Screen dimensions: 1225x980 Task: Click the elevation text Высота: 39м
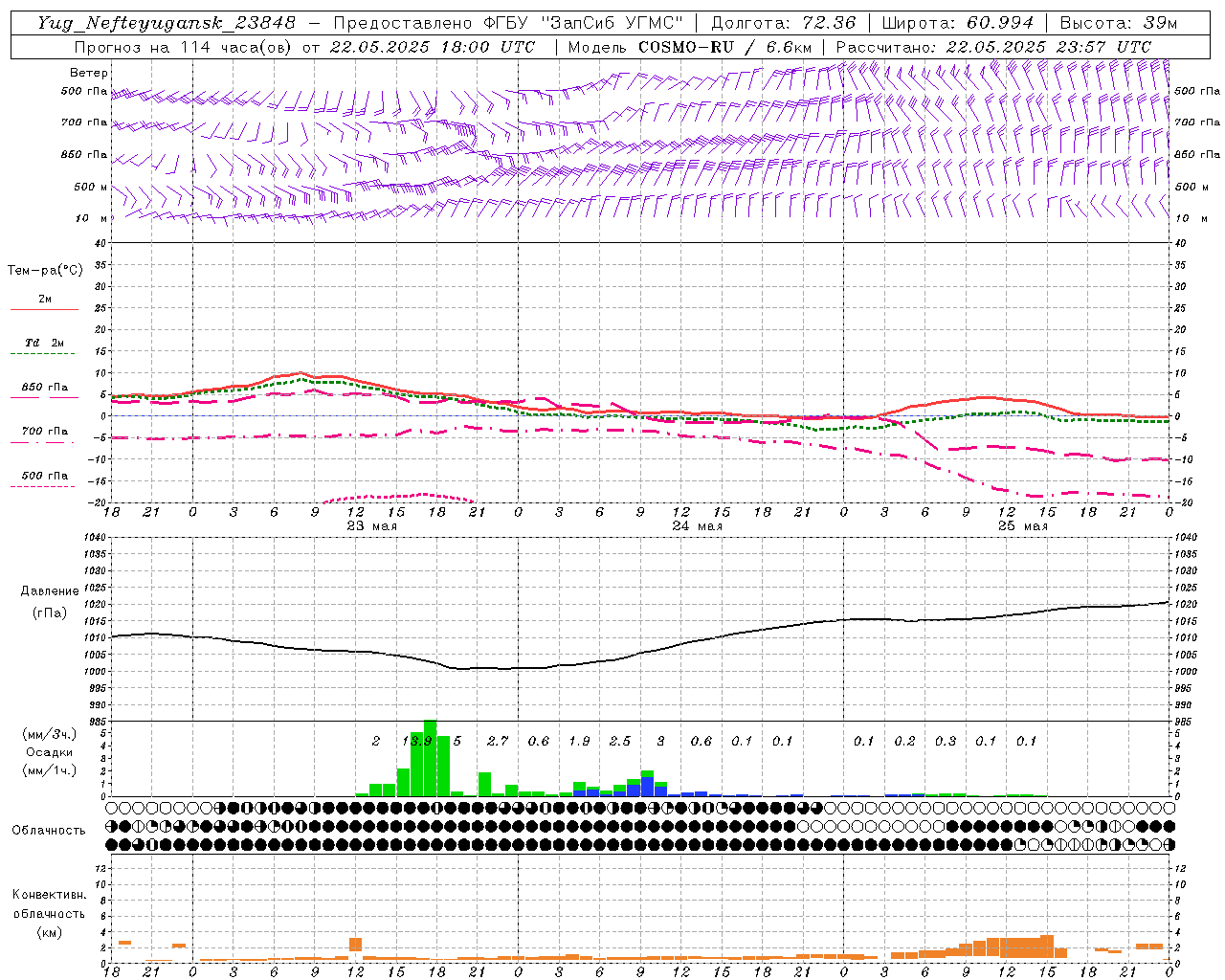coord(1119,22)
